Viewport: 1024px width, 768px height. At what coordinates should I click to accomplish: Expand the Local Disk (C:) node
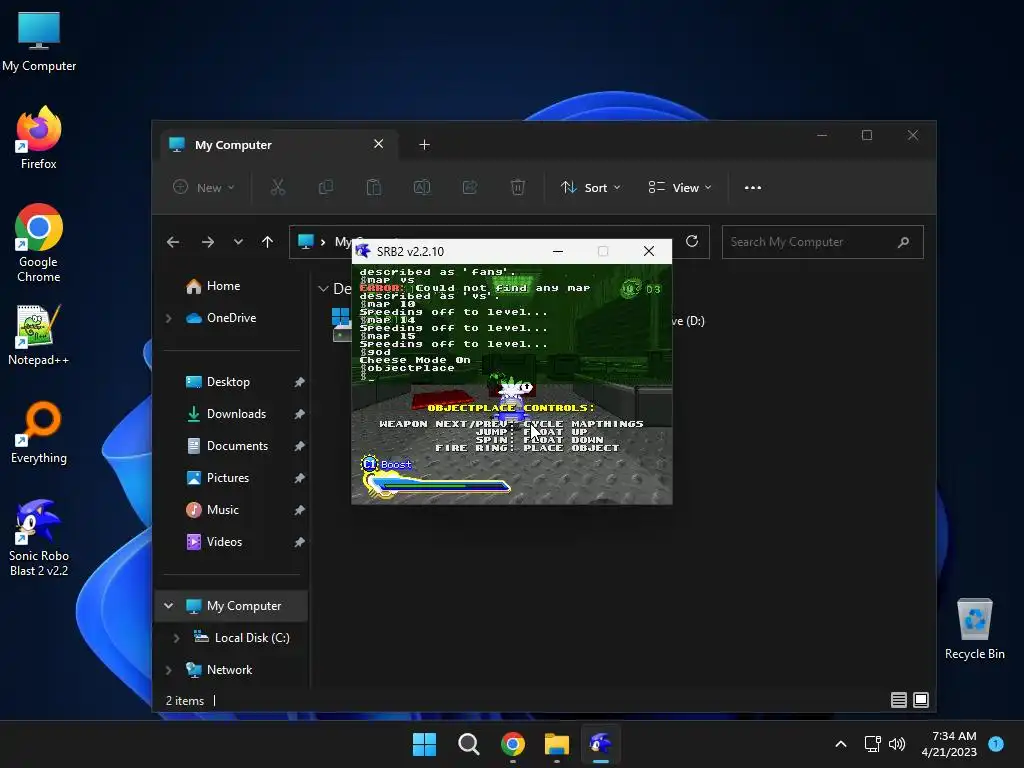[x=176, y=638]
